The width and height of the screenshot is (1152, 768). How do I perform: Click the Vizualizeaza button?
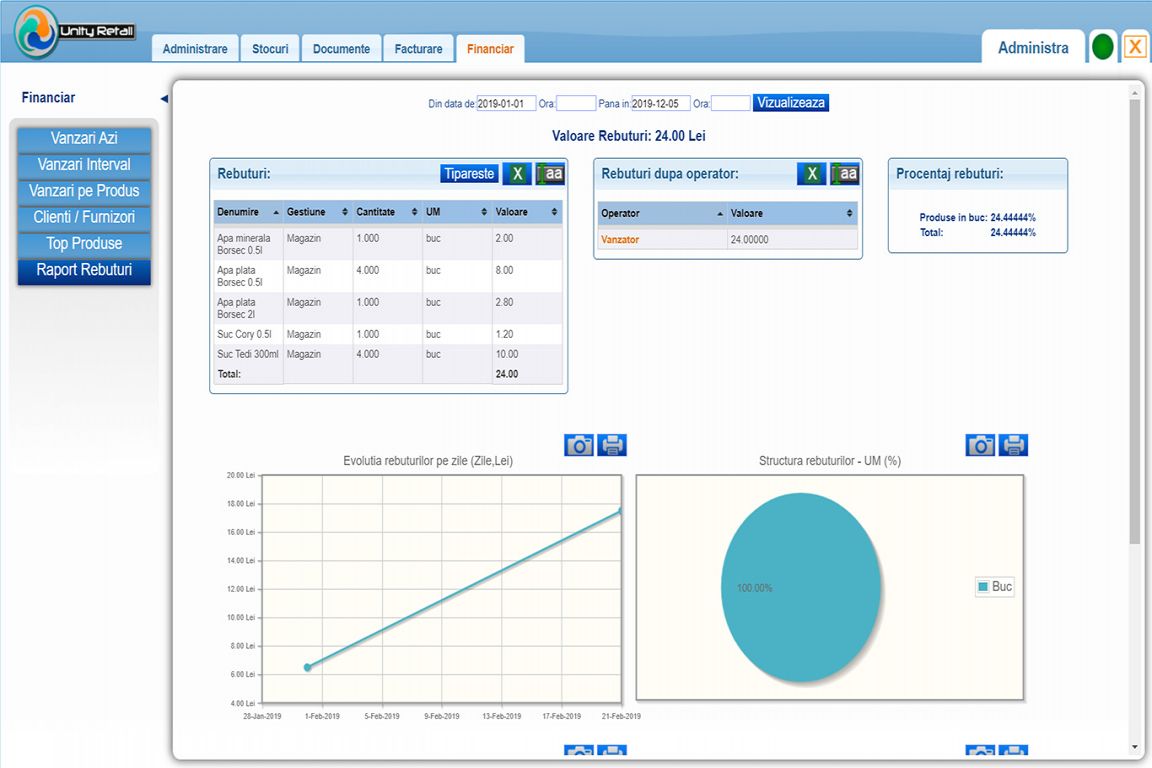click(791, 103)
